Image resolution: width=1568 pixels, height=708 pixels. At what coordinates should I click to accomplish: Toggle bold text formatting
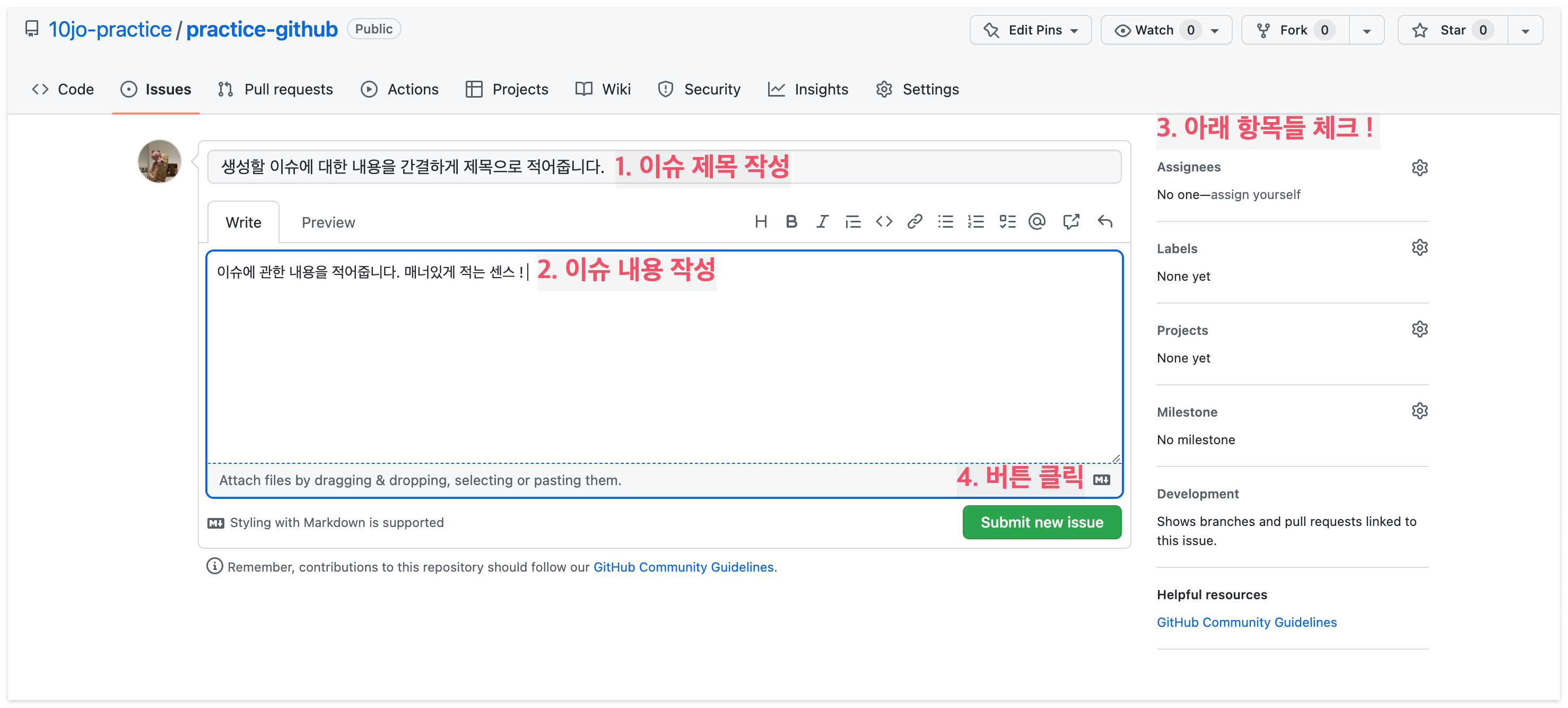click(x=791, y=222)
